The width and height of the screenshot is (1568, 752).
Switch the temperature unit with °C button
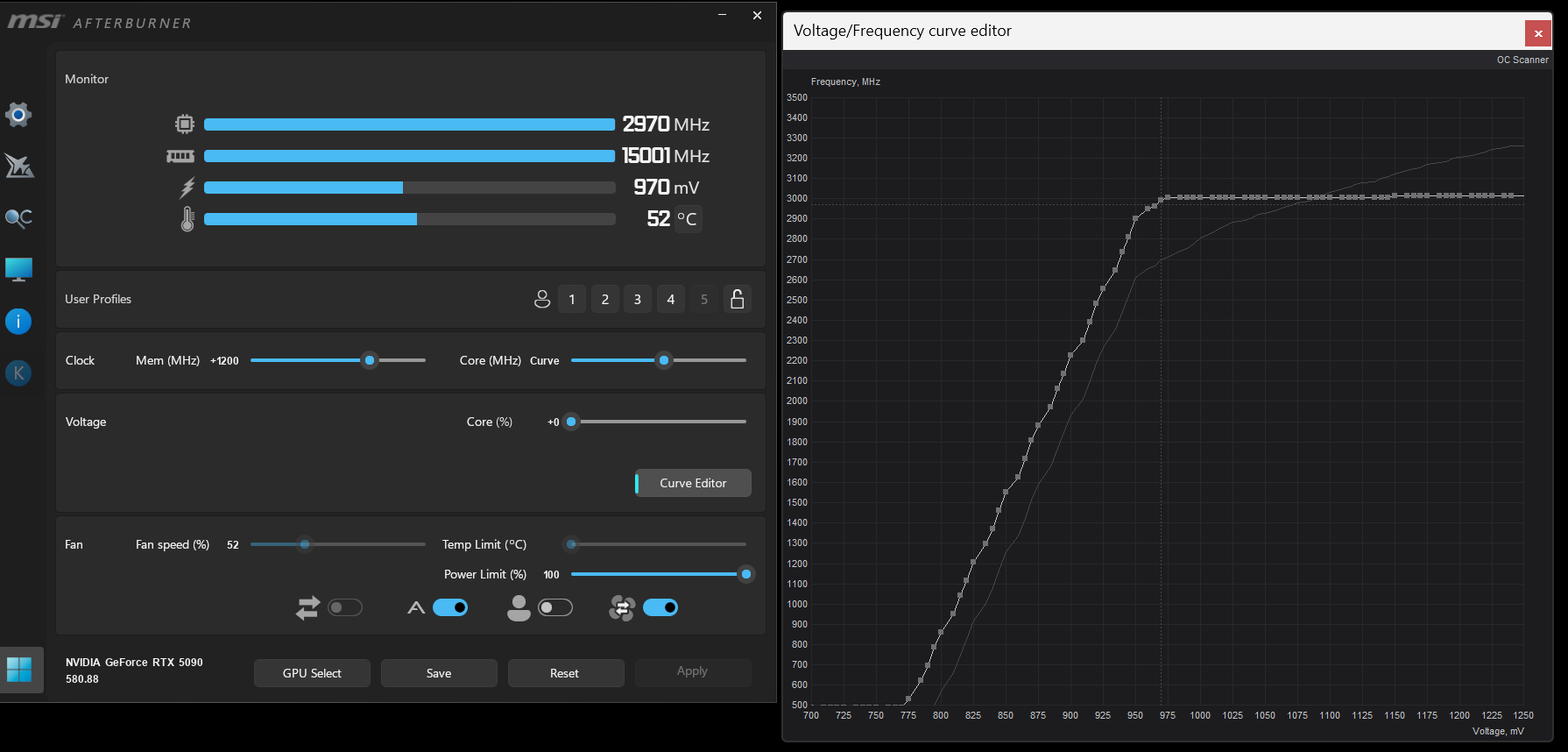pos(687,219)
